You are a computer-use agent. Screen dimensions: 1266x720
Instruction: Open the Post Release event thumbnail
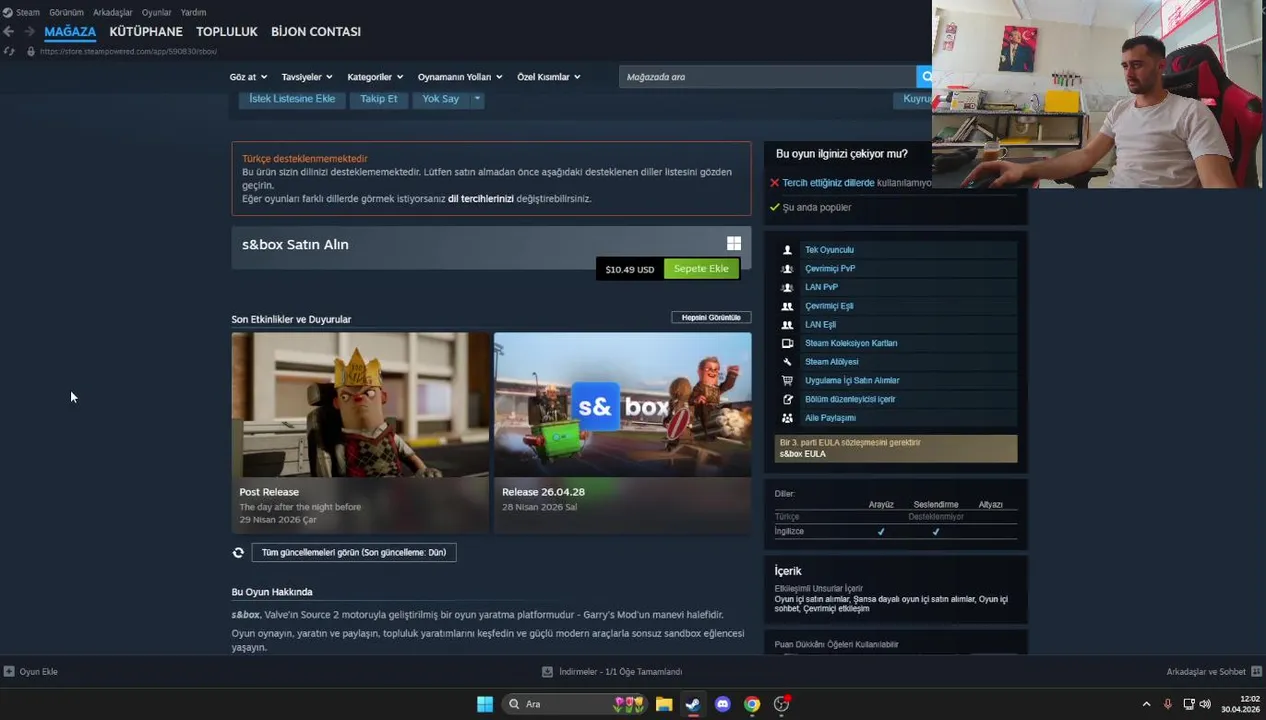pos(360,405)
